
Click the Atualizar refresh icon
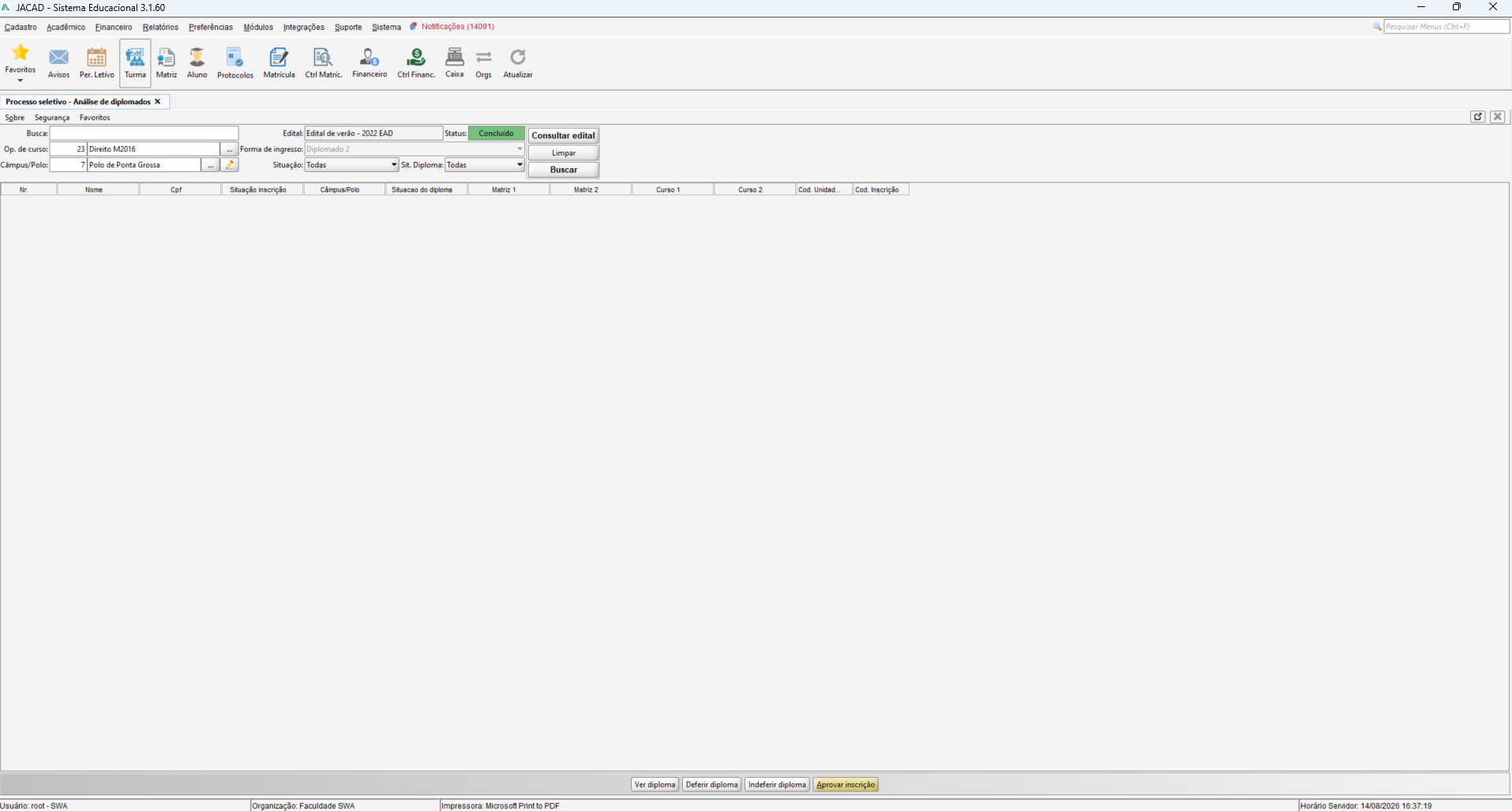pos(518,57)
